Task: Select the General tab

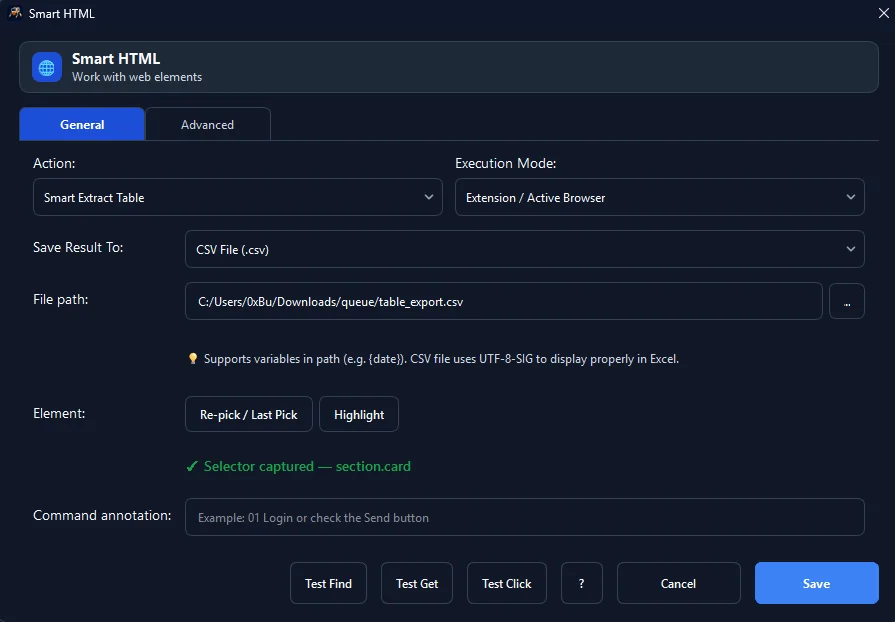Action: 82,124
